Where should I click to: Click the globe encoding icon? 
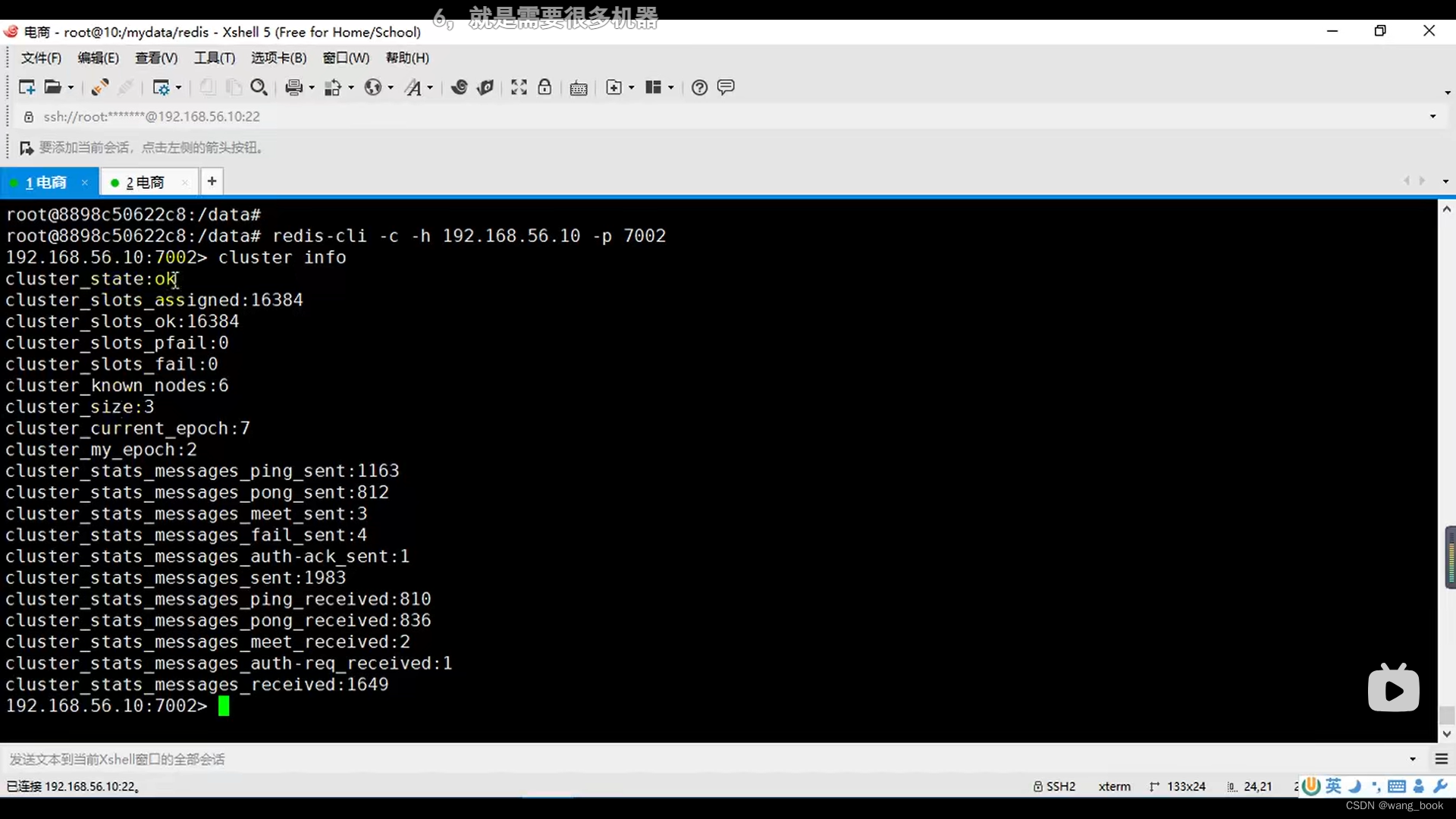pyautogui.click(x=372, y=87)
